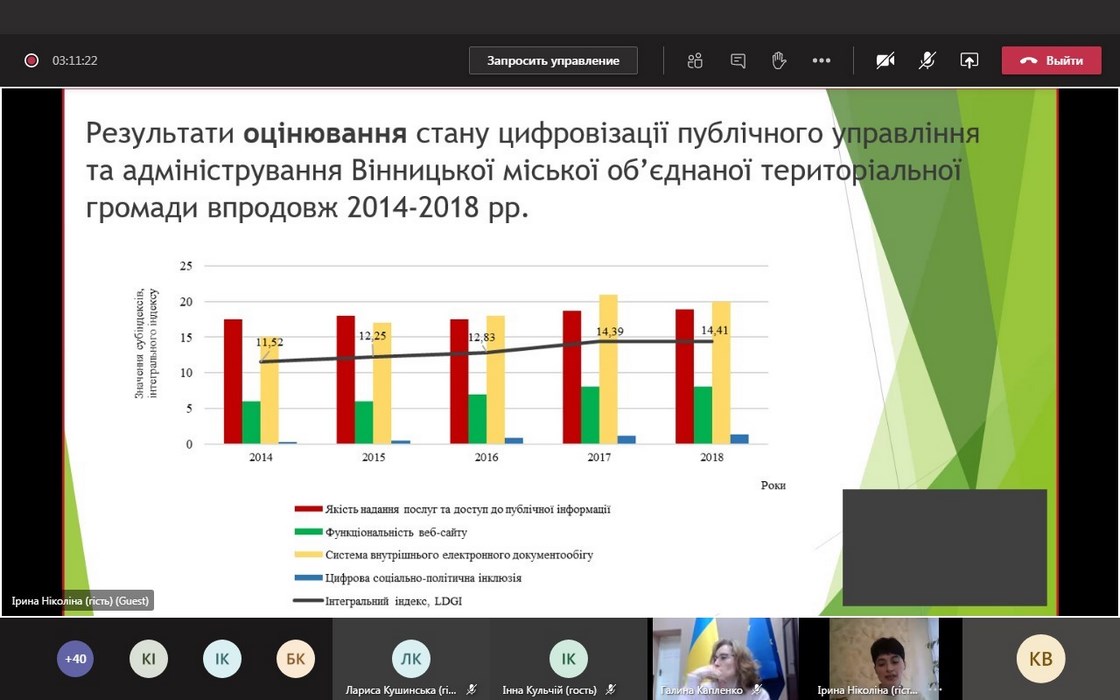The width and height of the screenshot is (1120, 700).
Task: Raise your hand in the meeting
Action: pos(779,61)
